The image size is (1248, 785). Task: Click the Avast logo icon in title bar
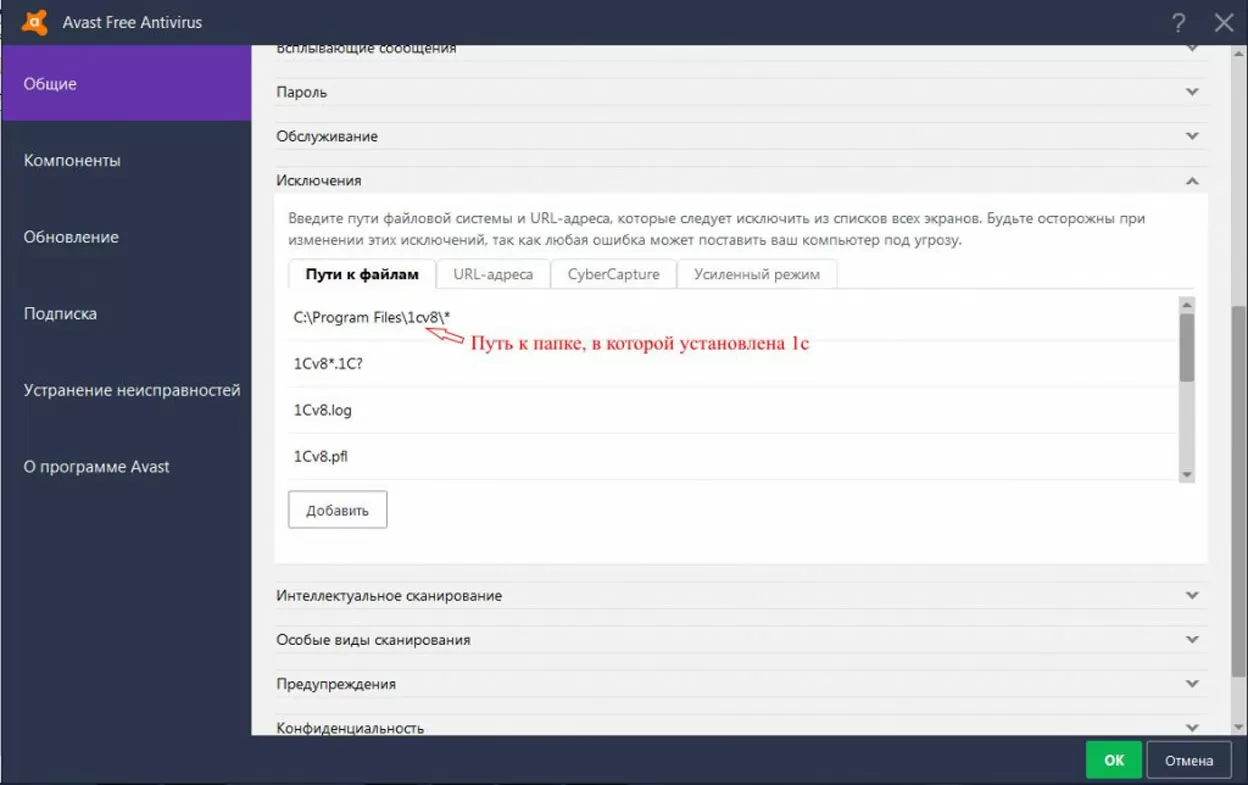click(x=35, y=21)
